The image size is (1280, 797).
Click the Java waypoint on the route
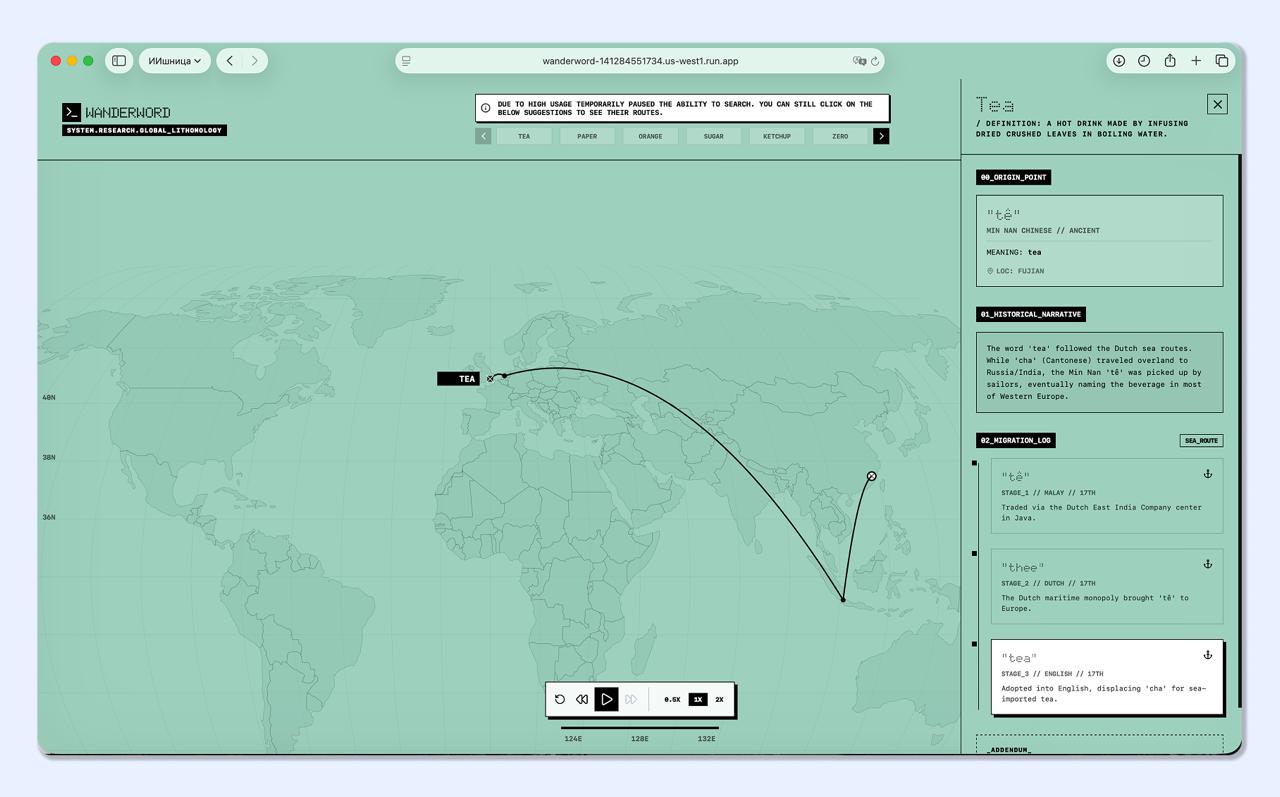843,600
